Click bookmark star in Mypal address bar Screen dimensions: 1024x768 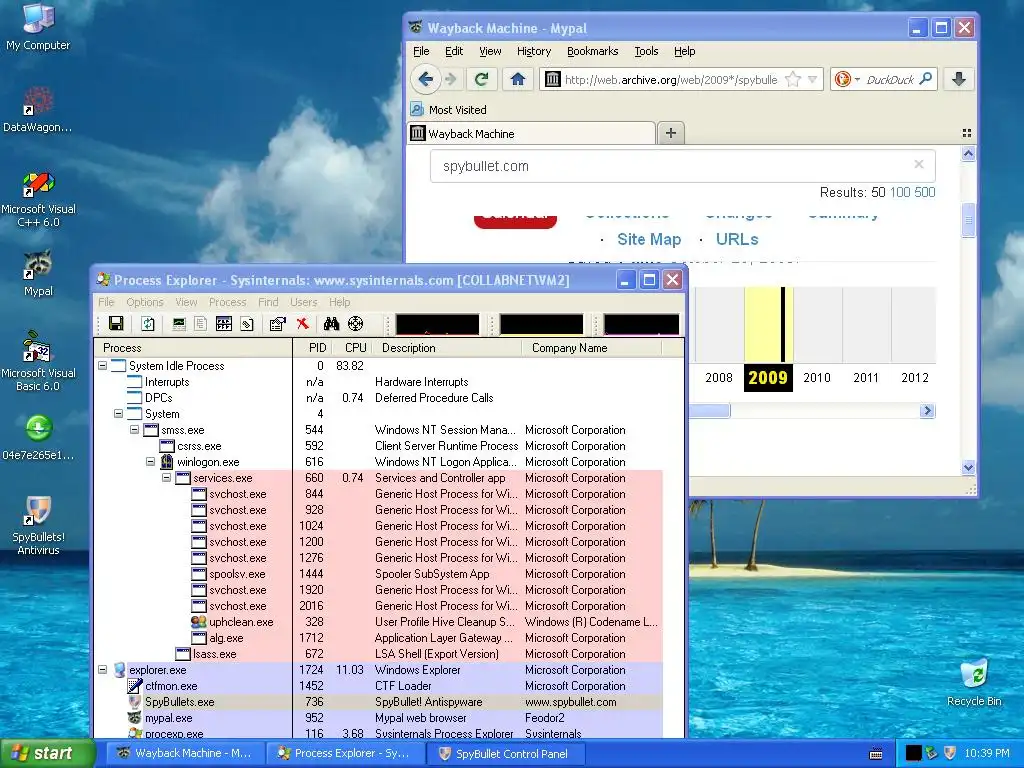click(793, 80)
